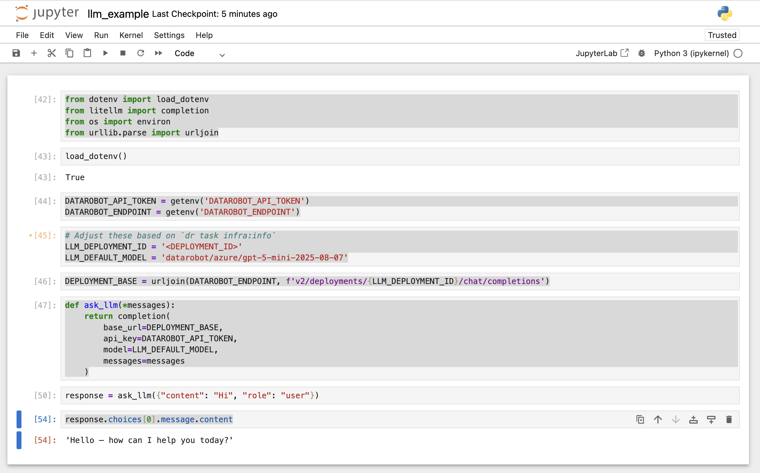Click the blue collapser bar beside output [54]

pos(19,440)
